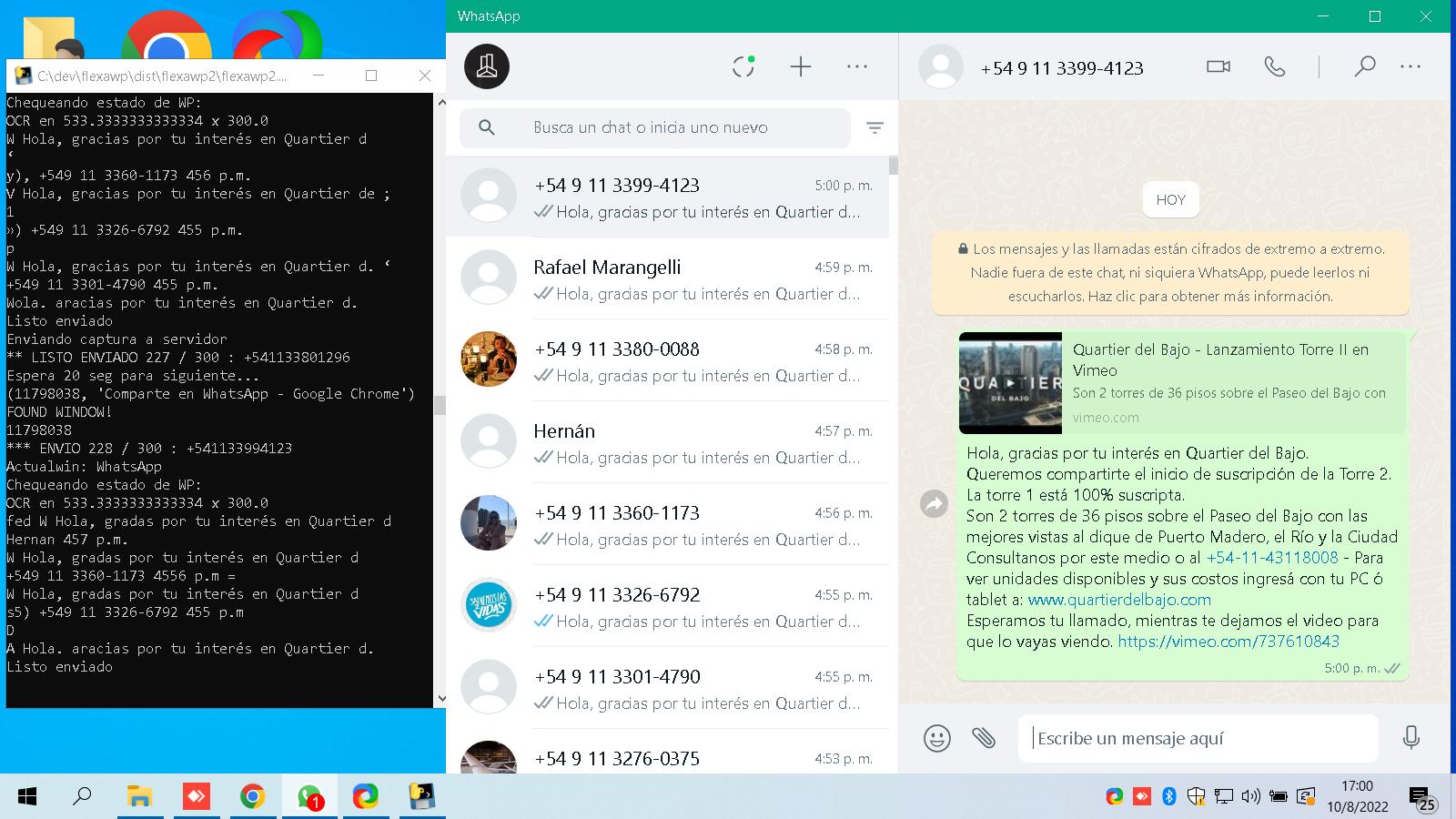The image size is (1456, 819).
Task: Click the Bluetooth tray icon
Action: pyautogui.click(x=1169, y=797)
